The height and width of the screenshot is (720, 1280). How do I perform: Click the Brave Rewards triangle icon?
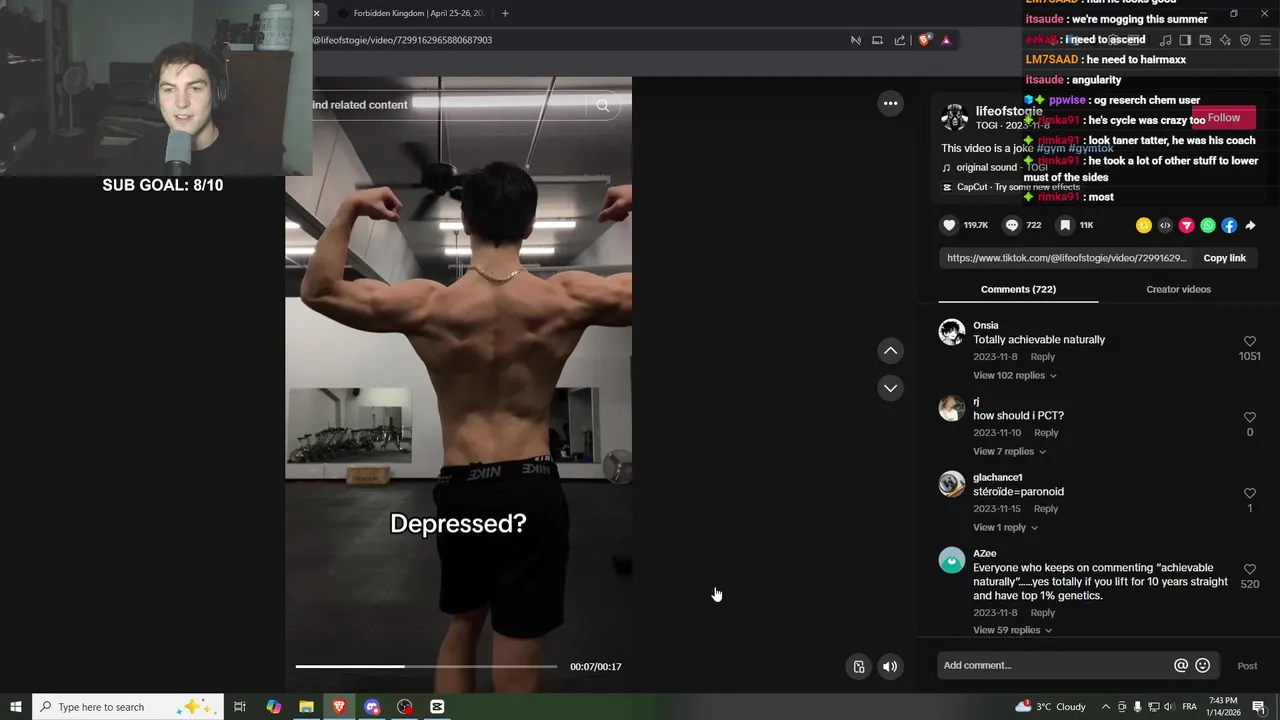[x=946, y=40]
